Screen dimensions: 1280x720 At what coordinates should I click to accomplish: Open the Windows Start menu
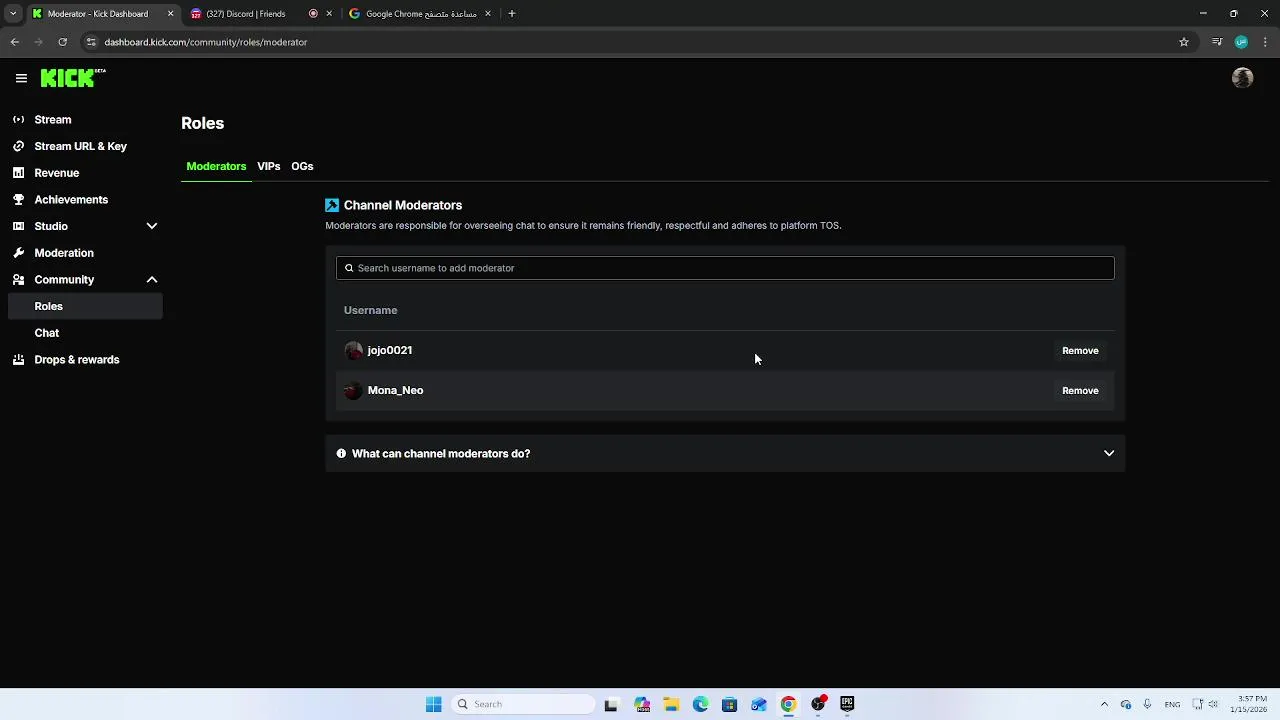(433, 704)
